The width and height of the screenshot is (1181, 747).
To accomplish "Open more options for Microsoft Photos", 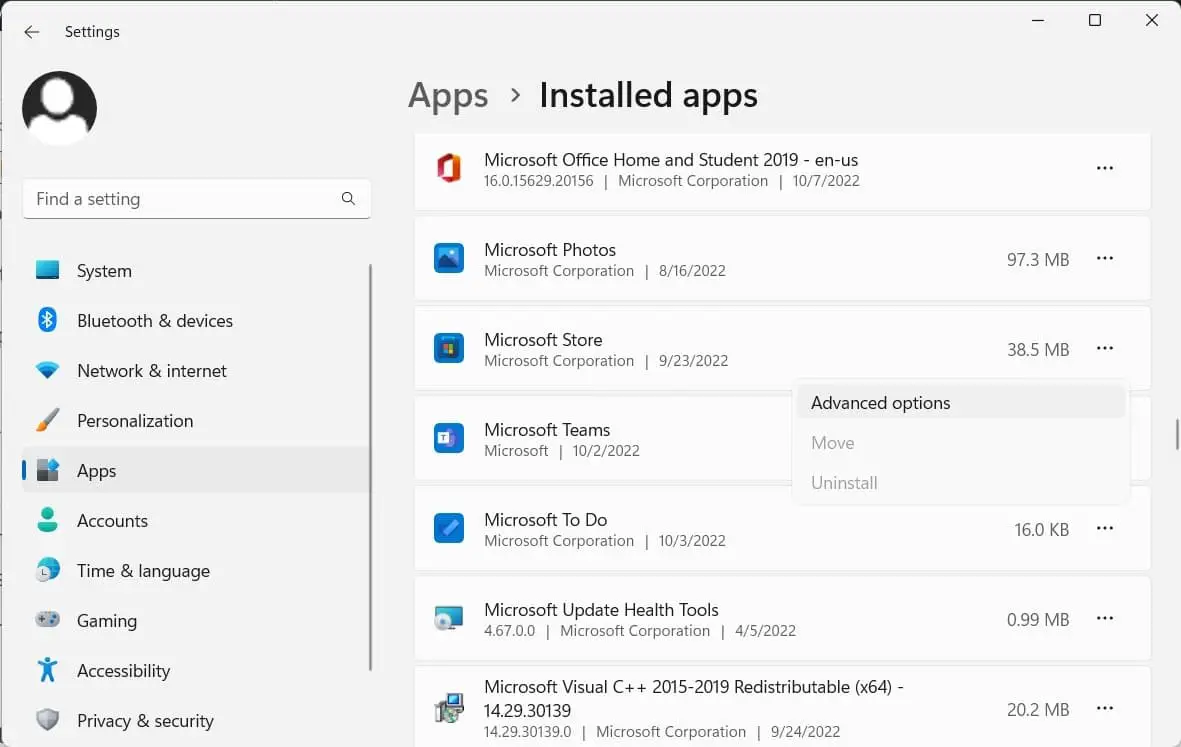I will 1104,259.
